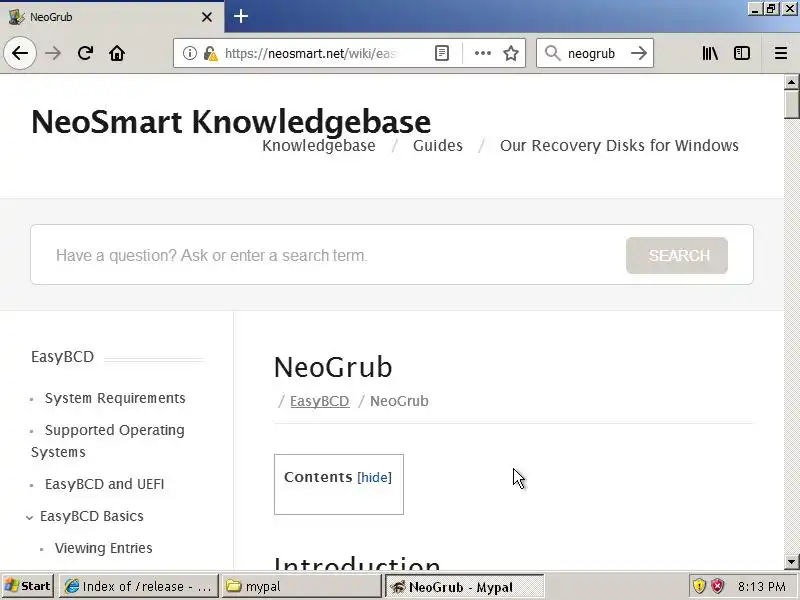Click the page scrollbar up arrow
800x600 pixels.
point(791,82)
